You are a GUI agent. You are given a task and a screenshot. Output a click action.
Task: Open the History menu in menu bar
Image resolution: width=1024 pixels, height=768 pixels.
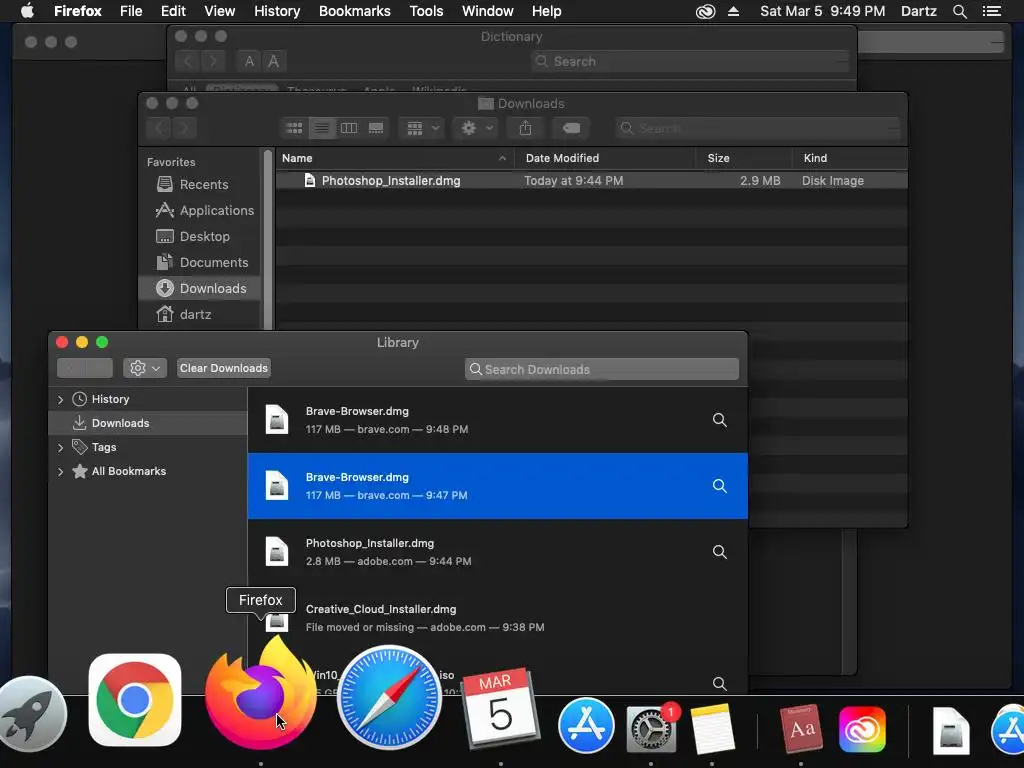point(277,11)
